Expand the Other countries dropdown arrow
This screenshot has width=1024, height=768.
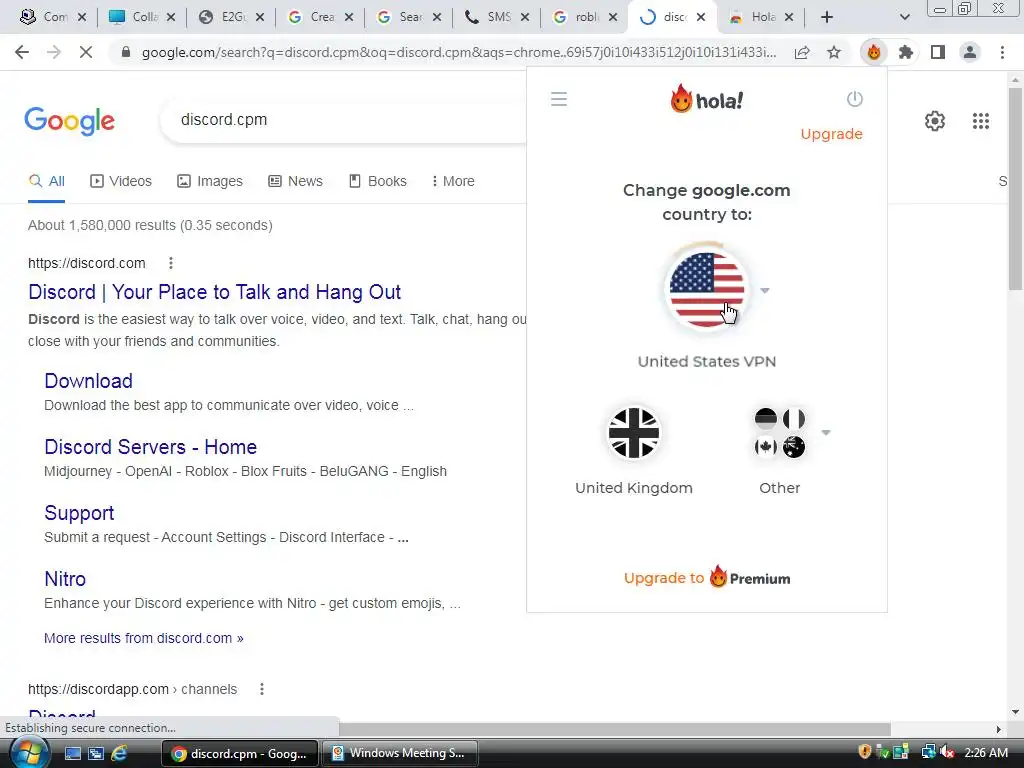(825, 432)
